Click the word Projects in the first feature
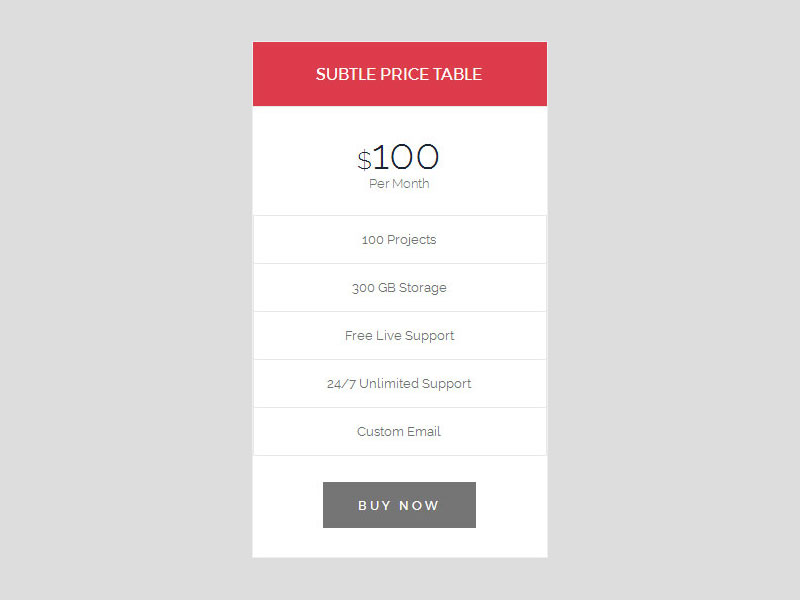 (412, 240)
